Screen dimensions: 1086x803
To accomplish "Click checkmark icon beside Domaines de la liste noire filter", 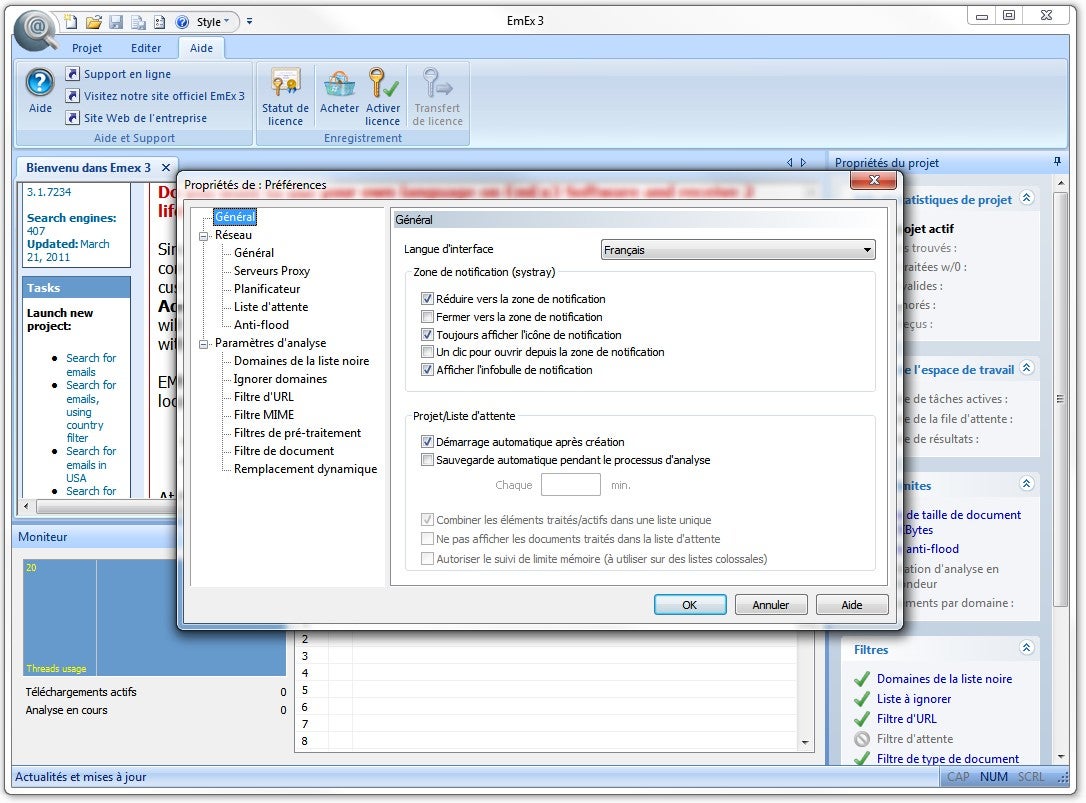I will coord(862,679).
